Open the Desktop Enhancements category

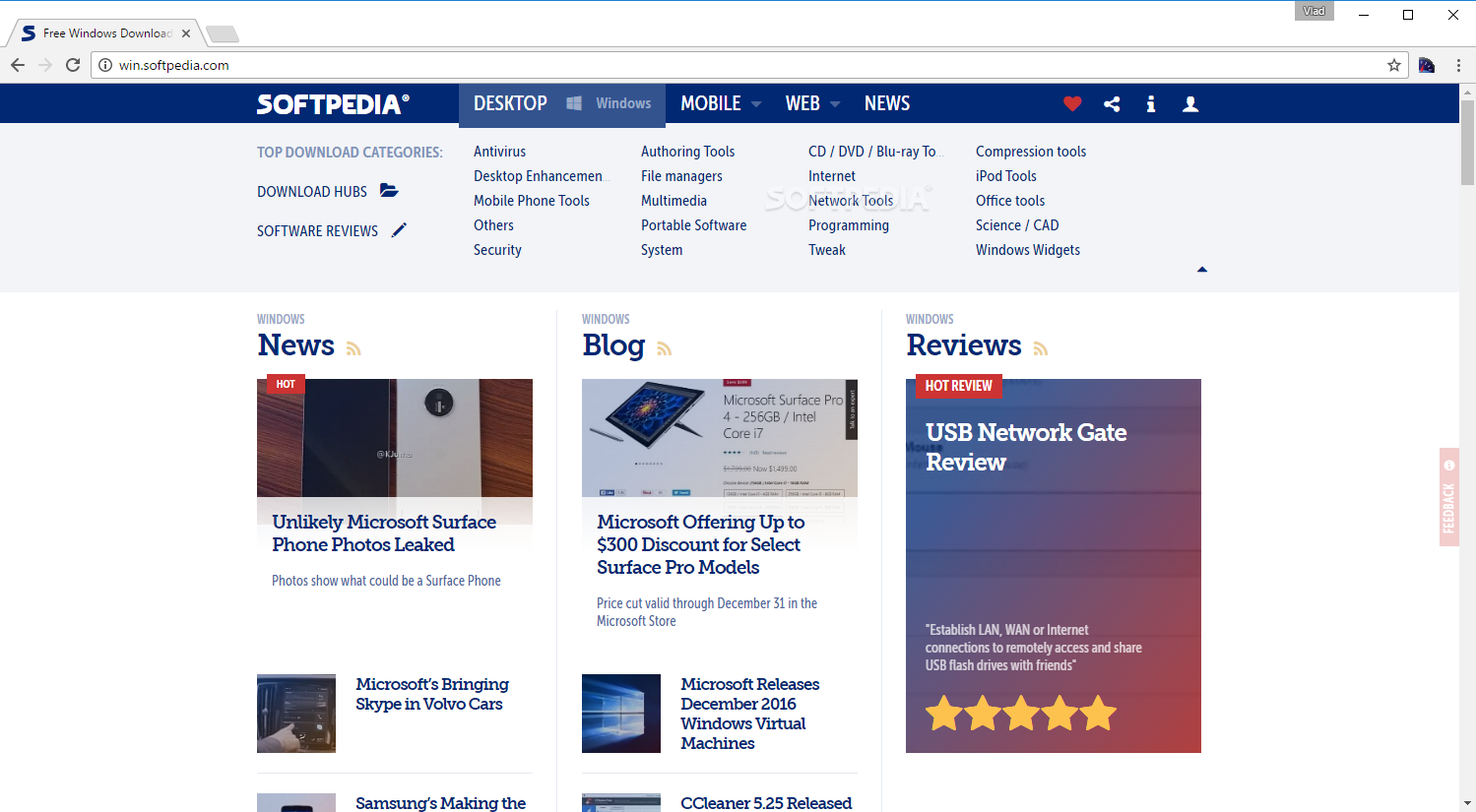click(x=540, y=176)
